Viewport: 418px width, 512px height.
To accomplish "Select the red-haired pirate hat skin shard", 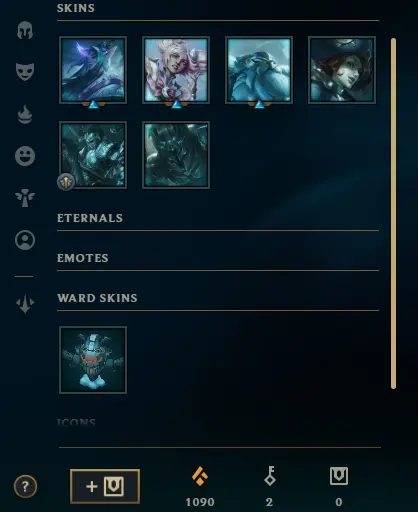I will pyautogui.click(x=342, y=70).
